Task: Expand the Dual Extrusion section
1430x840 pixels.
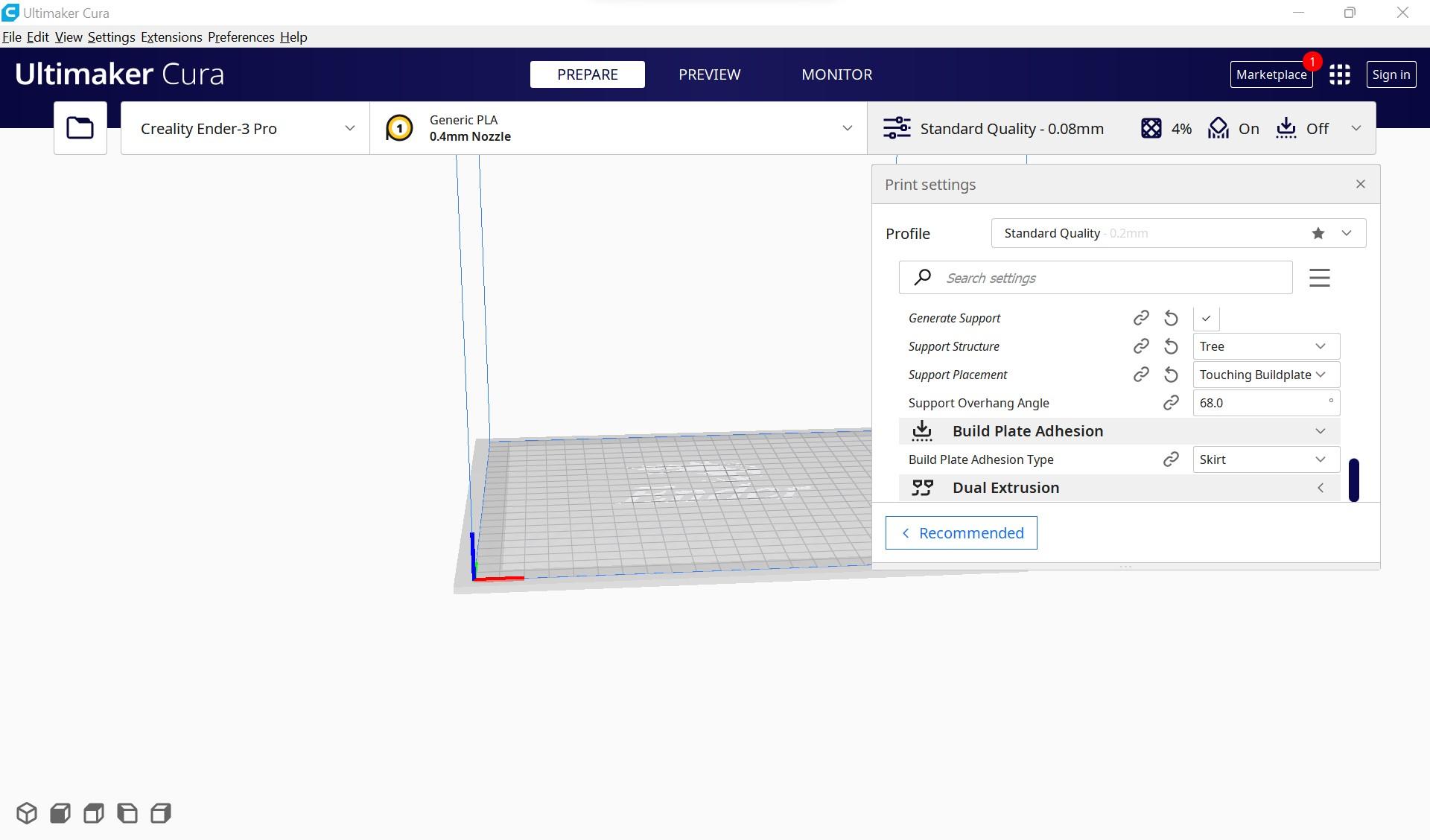Action: pos(1323,487)
